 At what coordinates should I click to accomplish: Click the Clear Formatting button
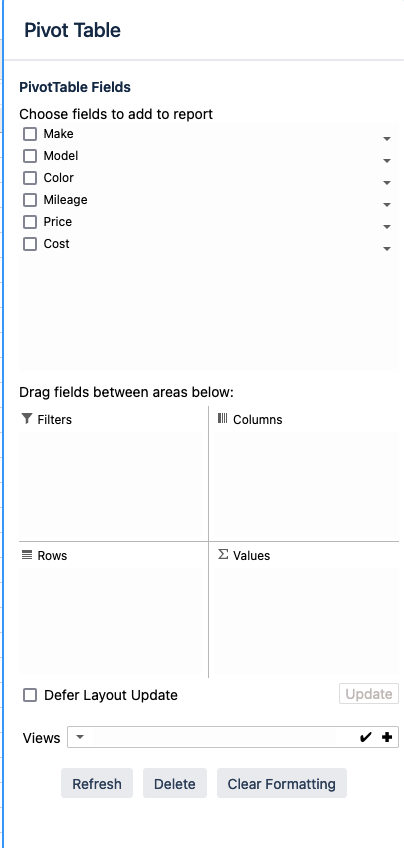coord(282,783)
